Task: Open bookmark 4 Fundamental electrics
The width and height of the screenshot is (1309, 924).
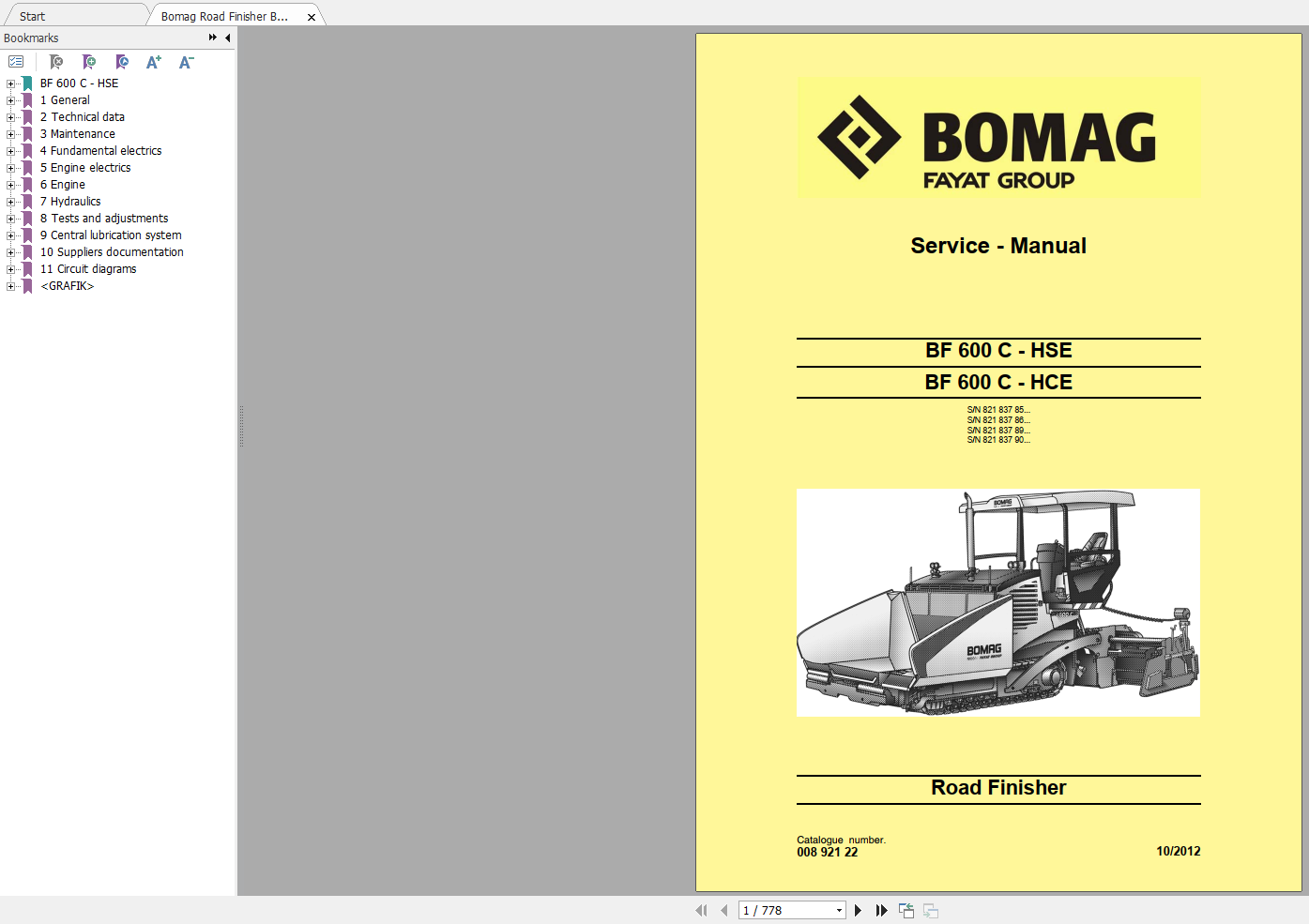Action: (100, 151)
